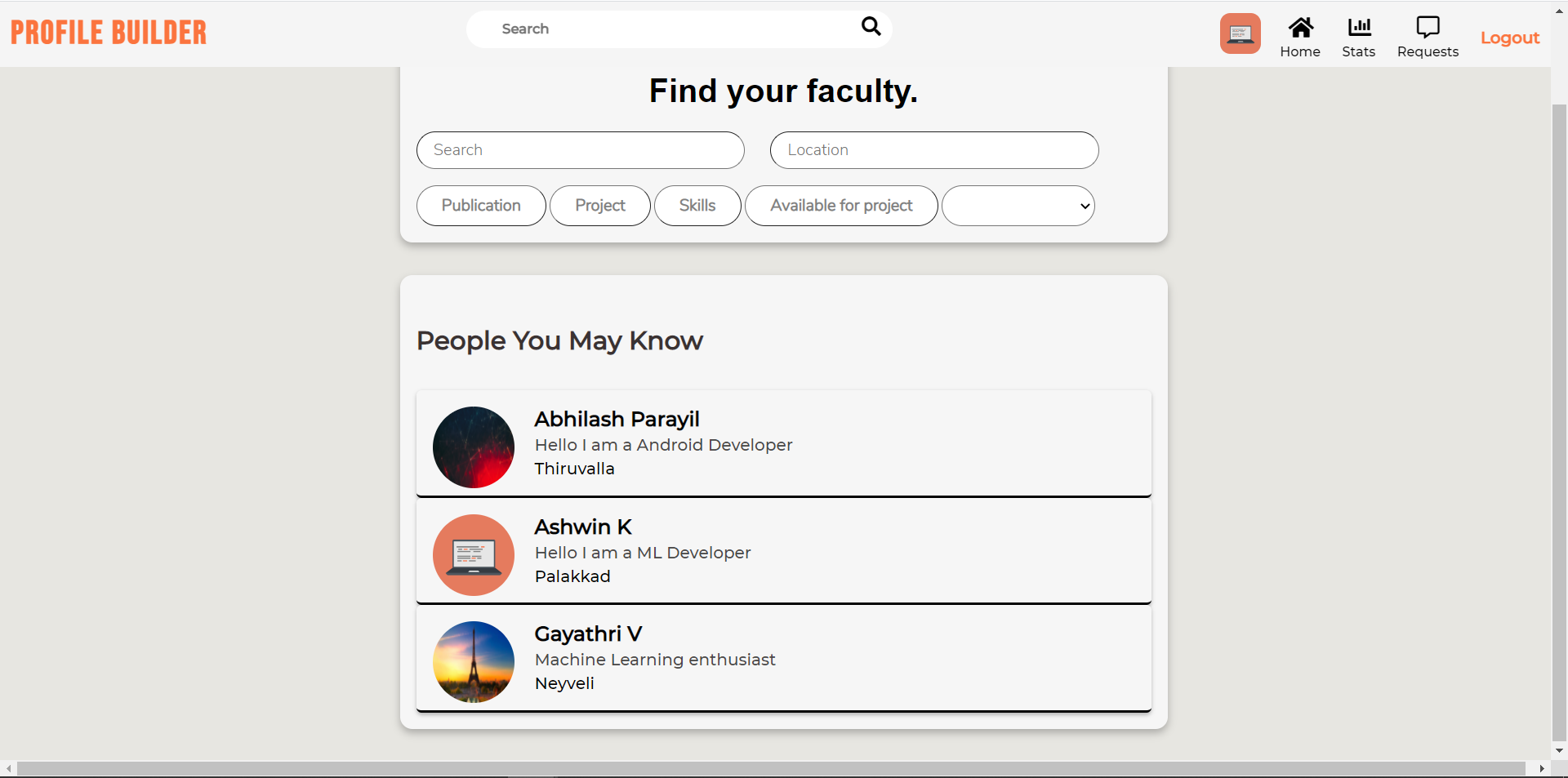
Task: Select the Location filter field
Action: [x=933, y=150]
